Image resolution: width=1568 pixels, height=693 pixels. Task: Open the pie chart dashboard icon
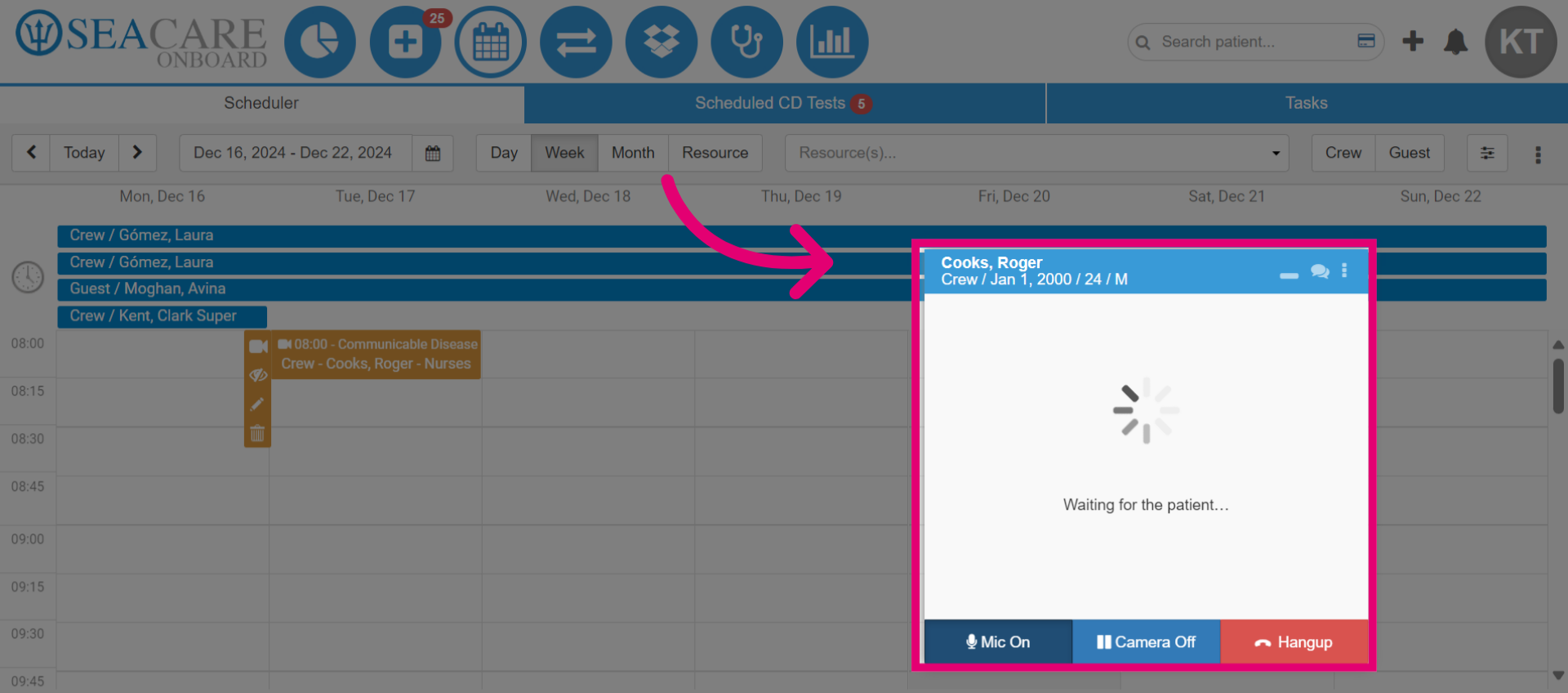320,42
